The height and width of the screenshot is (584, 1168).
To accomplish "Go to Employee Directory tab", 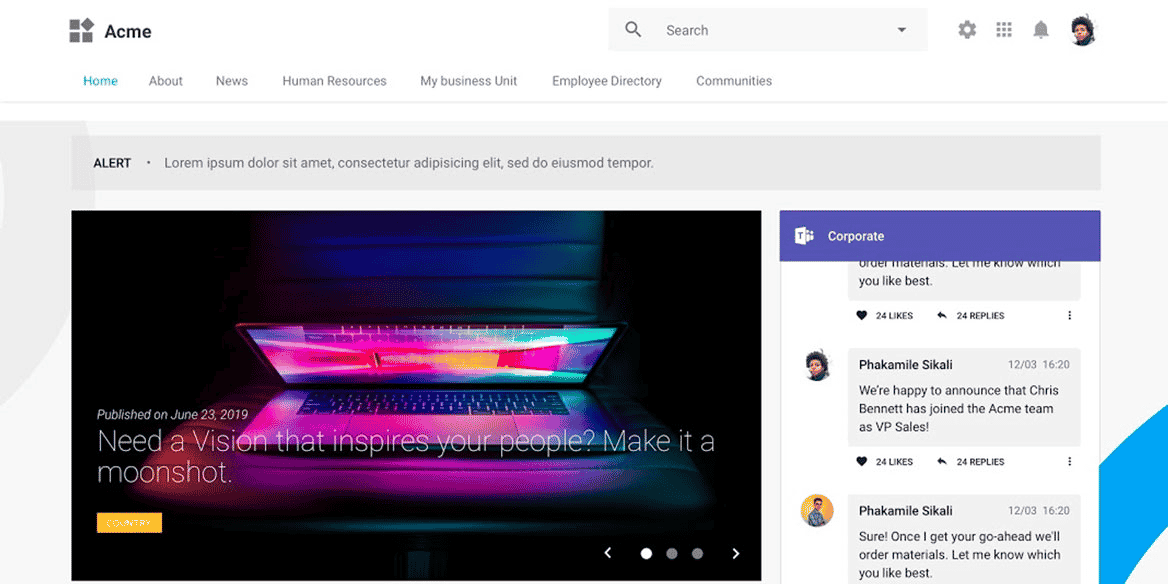I will click(x=606, y=81).
